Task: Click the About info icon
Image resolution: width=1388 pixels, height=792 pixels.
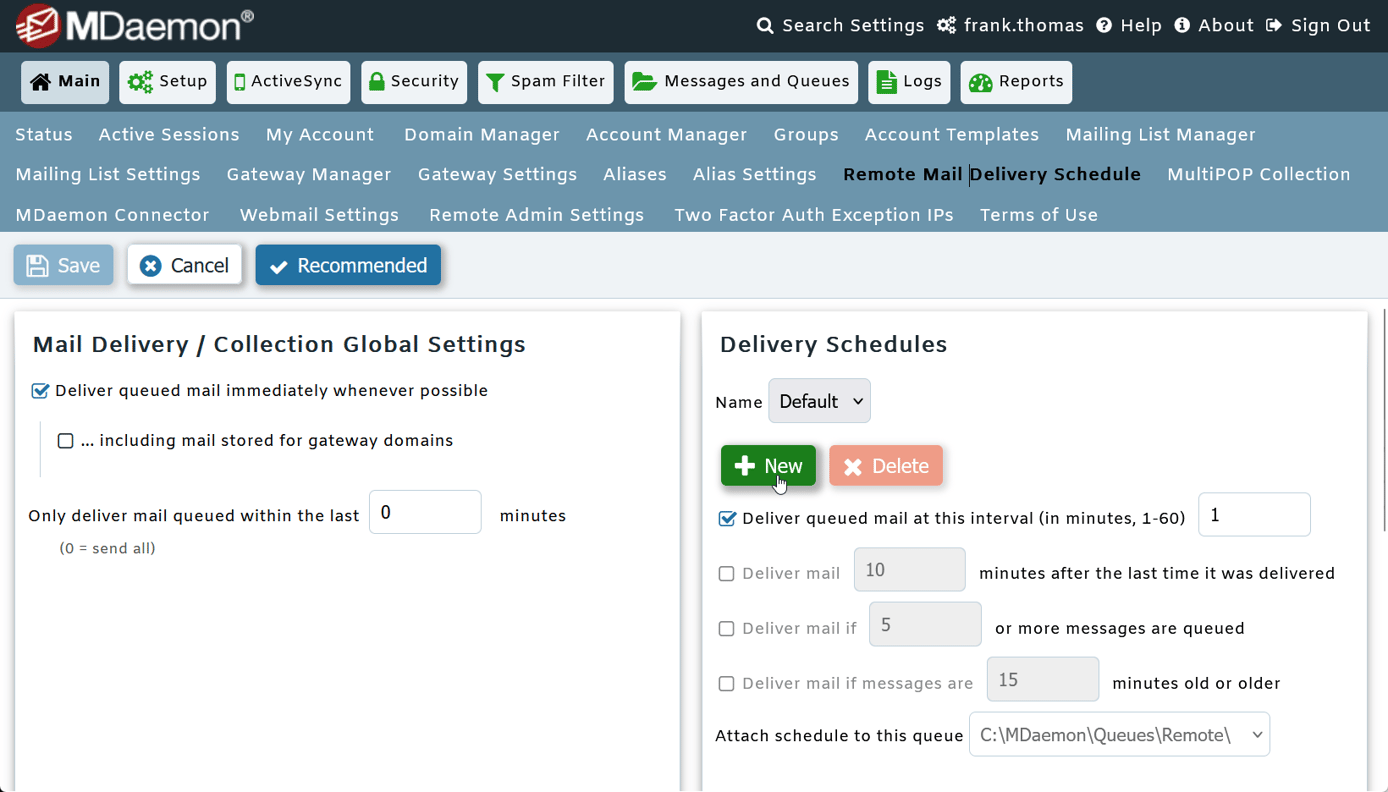Action: click(x=1182, y=26)
